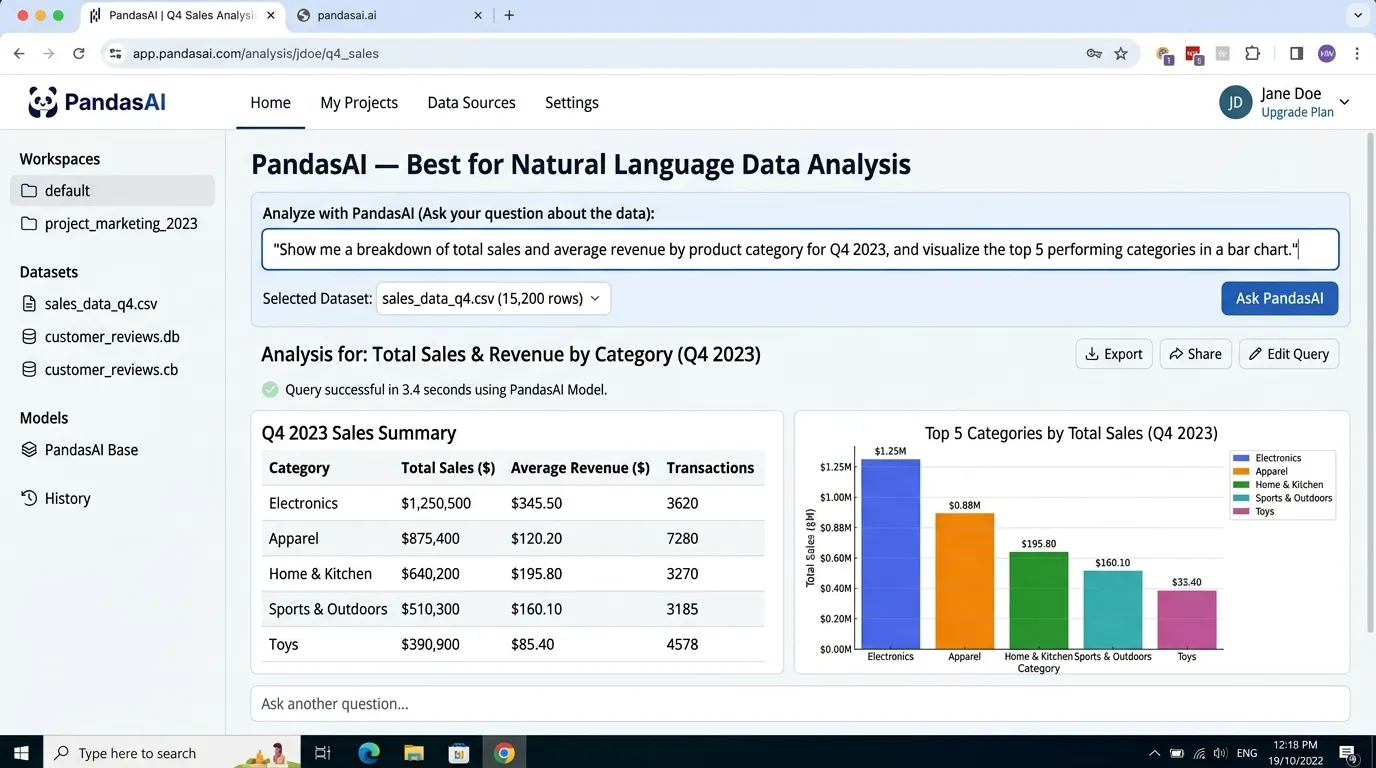Toggle the browser side panel icon

[x=1296, y=53]
